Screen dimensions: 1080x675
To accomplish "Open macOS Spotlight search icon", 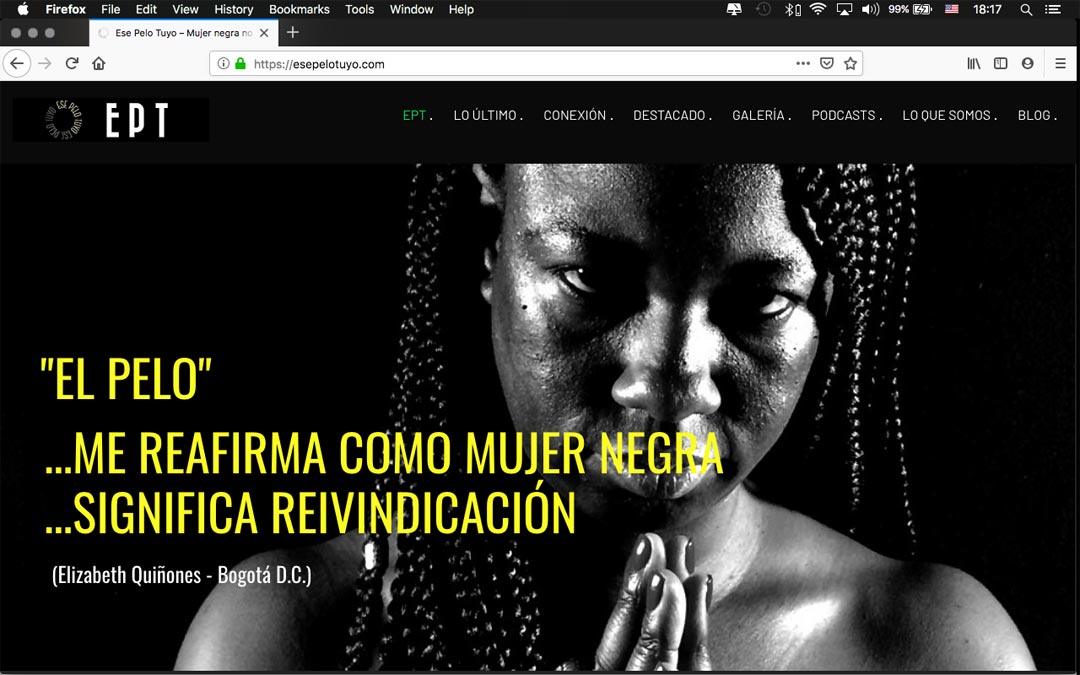I will coord(1026,9).
